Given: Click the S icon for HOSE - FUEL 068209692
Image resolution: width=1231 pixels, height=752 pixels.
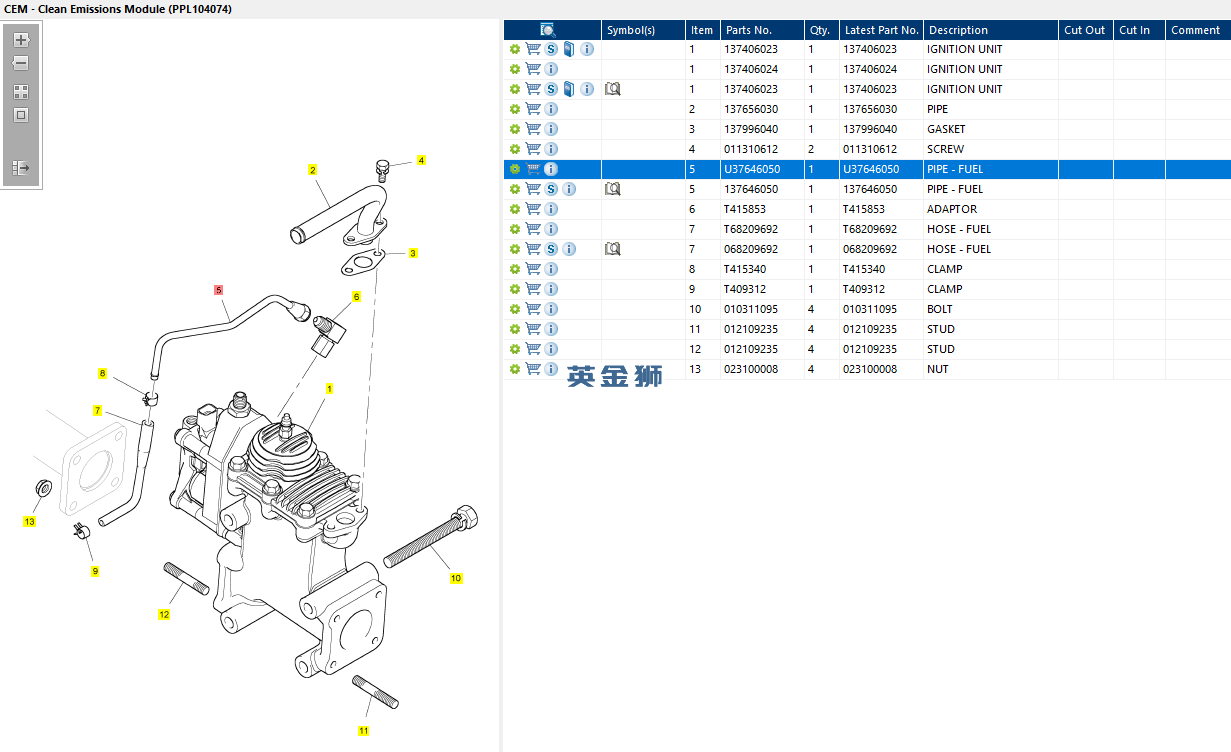Looking at the screenshot, I should point(551,249).
